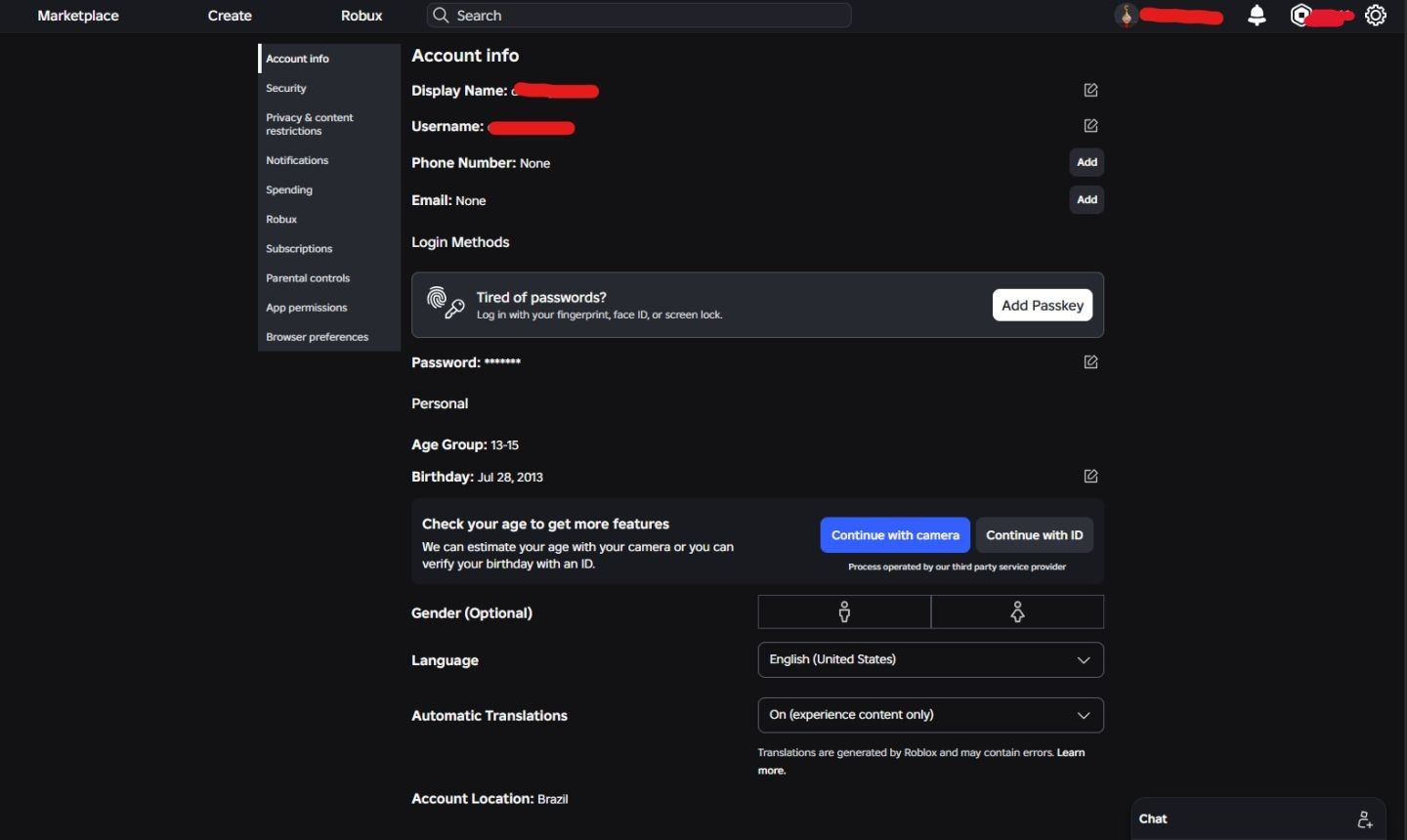
Task: Edit the Username with pencil icon
Action: [x=1090, y=126]
